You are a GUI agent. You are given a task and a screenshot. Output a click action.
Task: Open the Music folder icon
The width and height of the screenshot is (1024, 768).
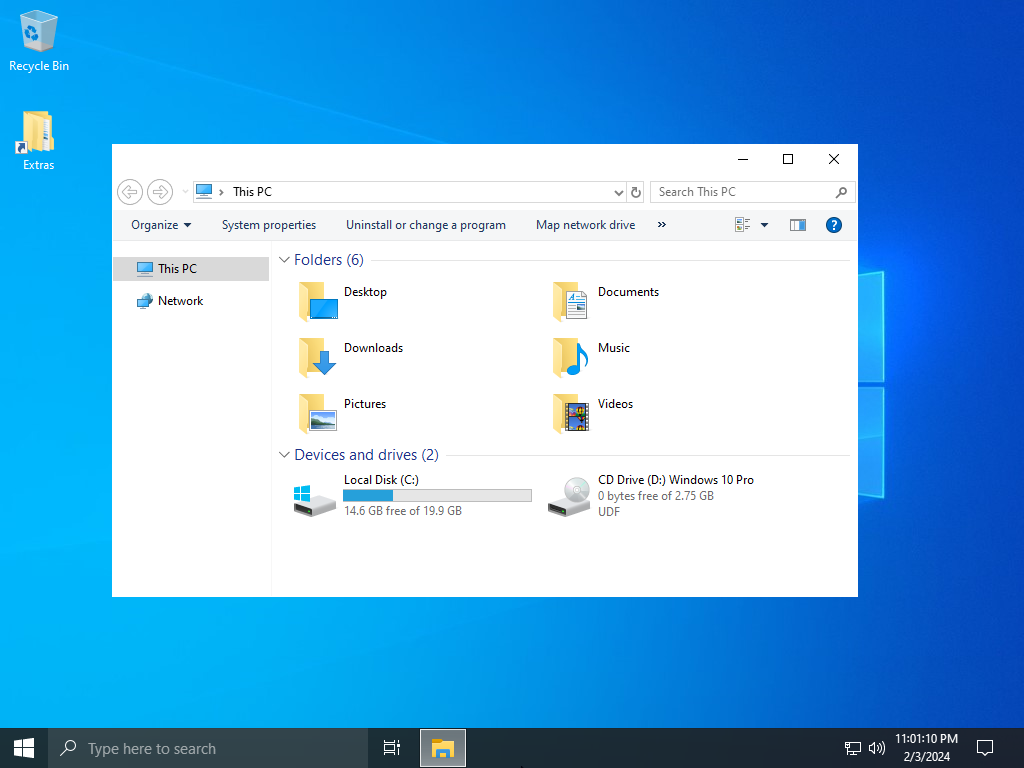(x=570, y=357)
